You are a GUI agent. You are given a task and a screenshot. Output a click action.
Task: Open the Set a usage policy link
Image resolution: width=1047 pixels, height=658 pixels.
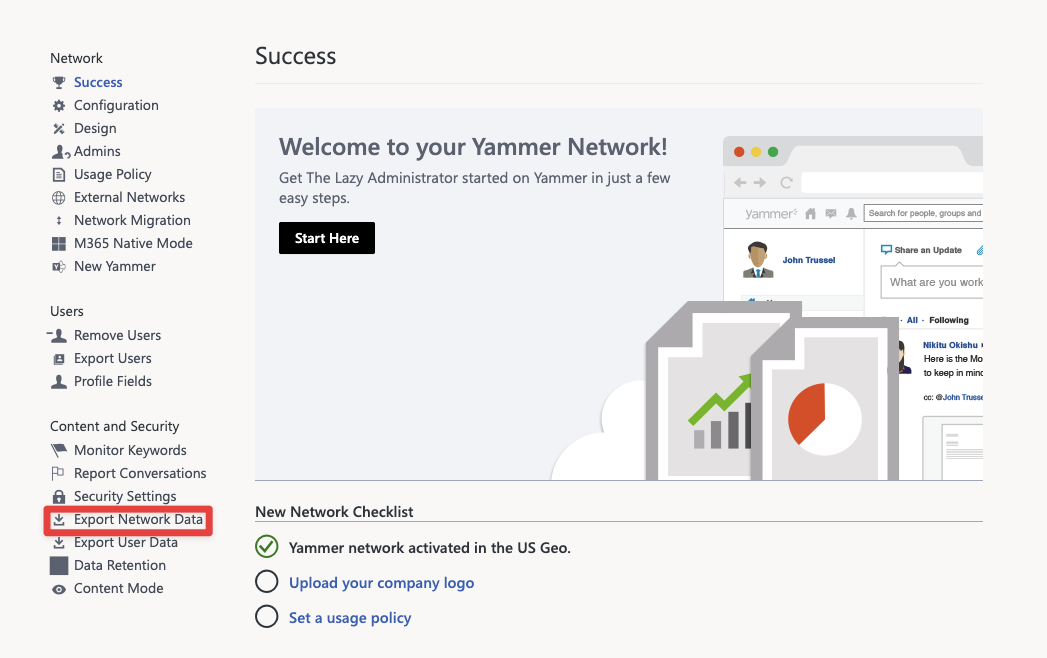coord(350,618)
